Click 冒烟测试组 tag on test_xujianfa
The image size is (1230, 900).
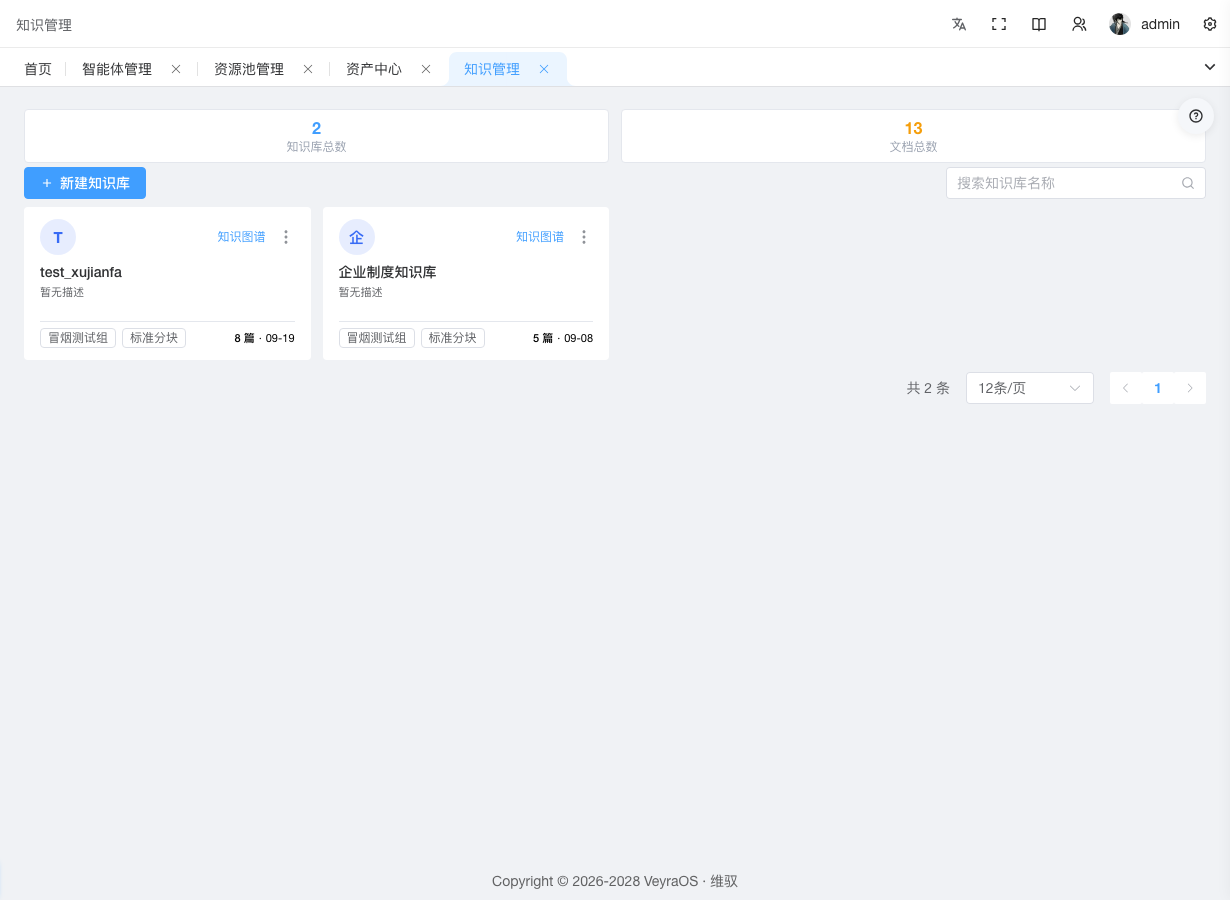78,338
